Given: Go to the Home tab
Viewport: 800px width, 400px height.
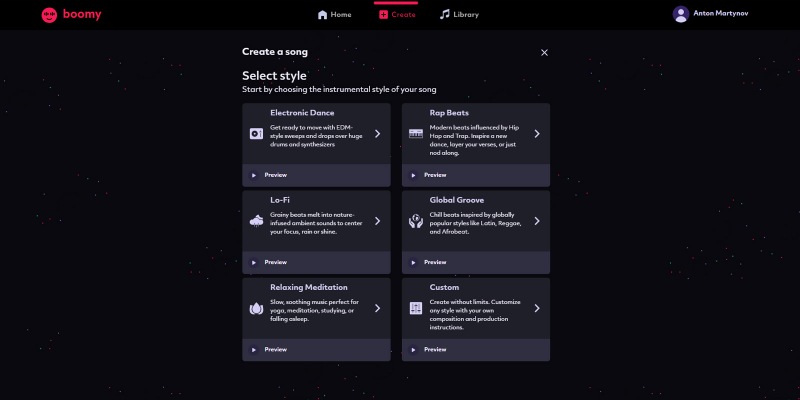Looking at the screenshot, I should [x=334, y=14].
